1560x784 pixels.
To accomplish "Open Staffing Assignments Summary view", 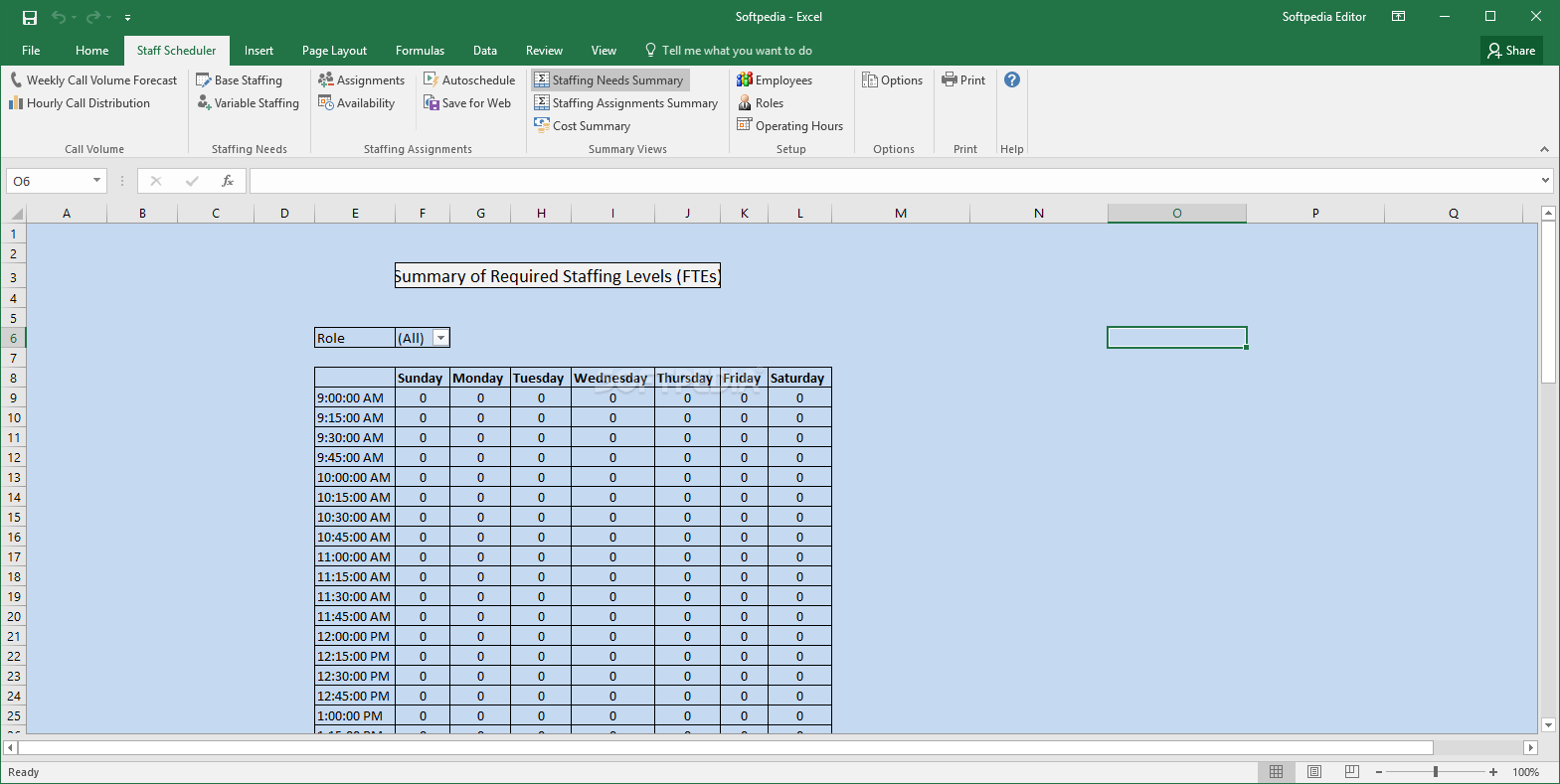I will (x=625, y=103).
